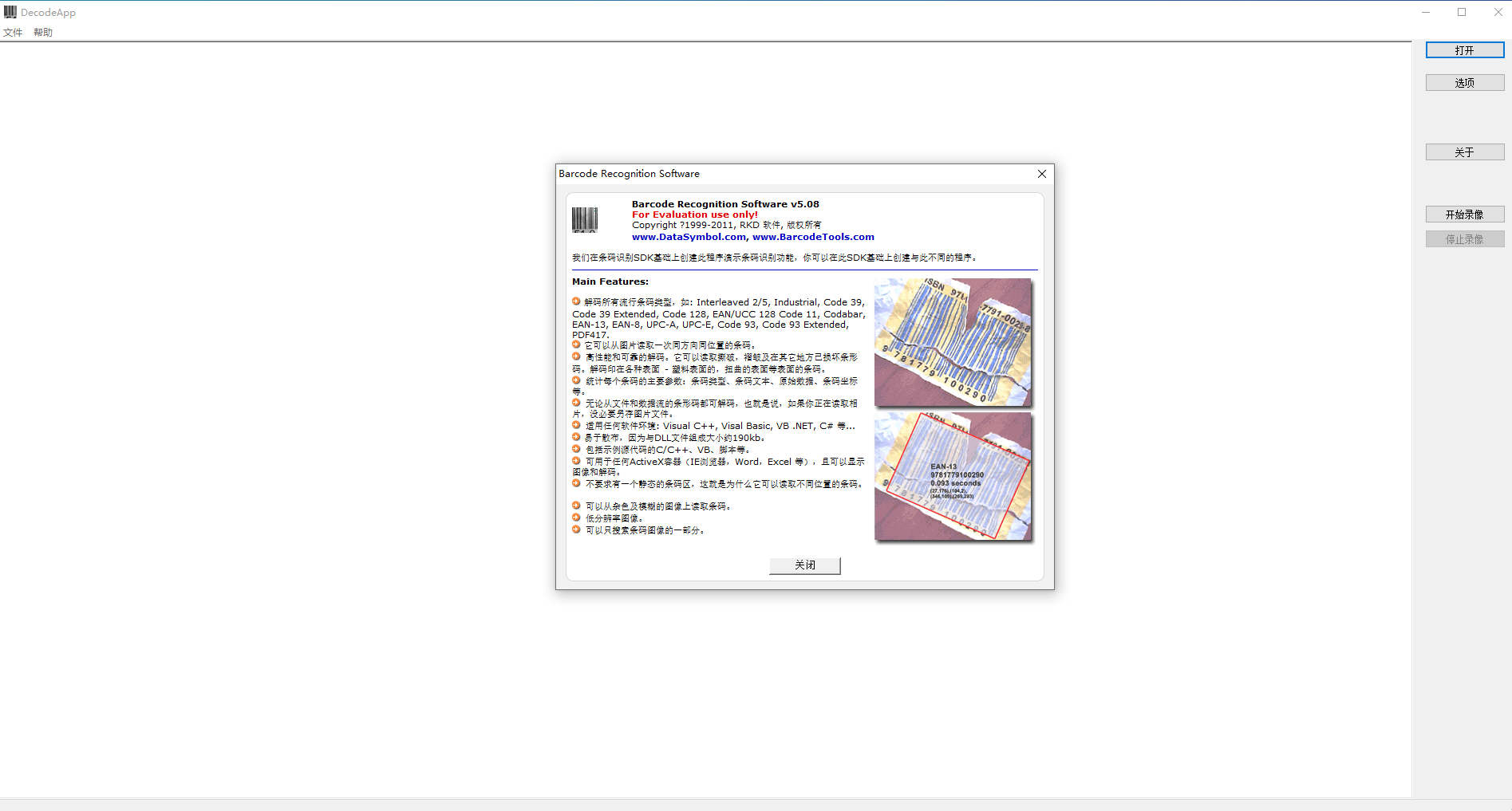The image size is (1512, 811).
Task: Click the orange bullet beside 低分辨率图像
Action: click(576, 518)
